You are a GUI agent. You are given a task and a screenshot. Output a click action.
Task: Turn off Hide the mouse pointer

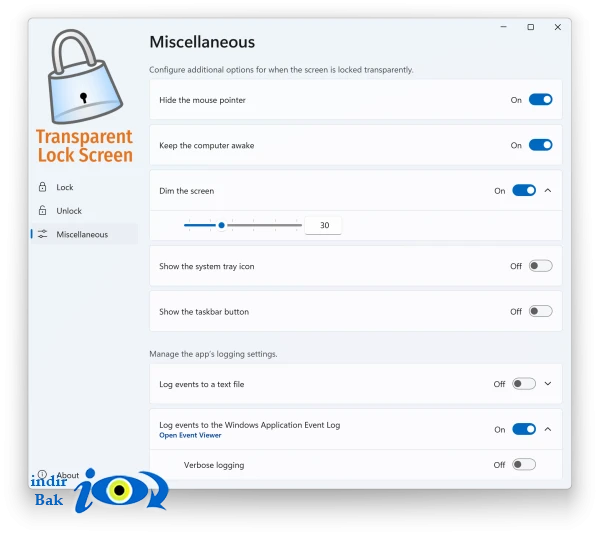tap(540, 100)
